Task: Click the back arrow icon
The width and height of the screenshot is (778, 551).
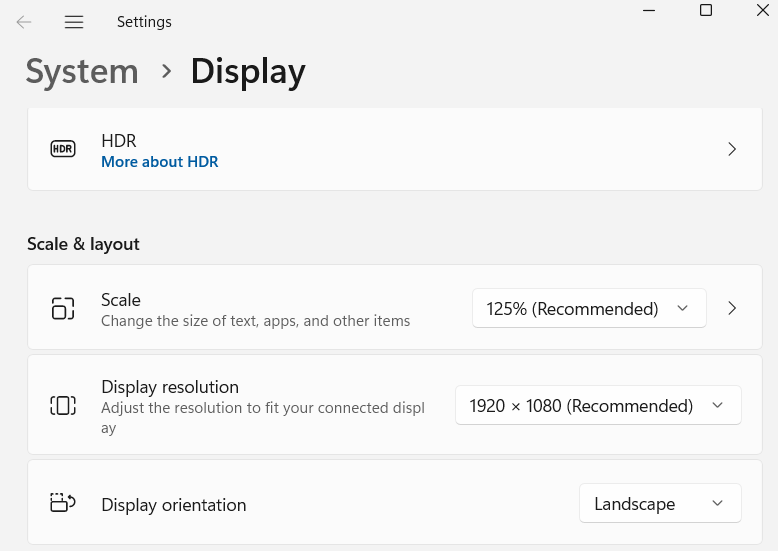Action: tap(24, 22)
